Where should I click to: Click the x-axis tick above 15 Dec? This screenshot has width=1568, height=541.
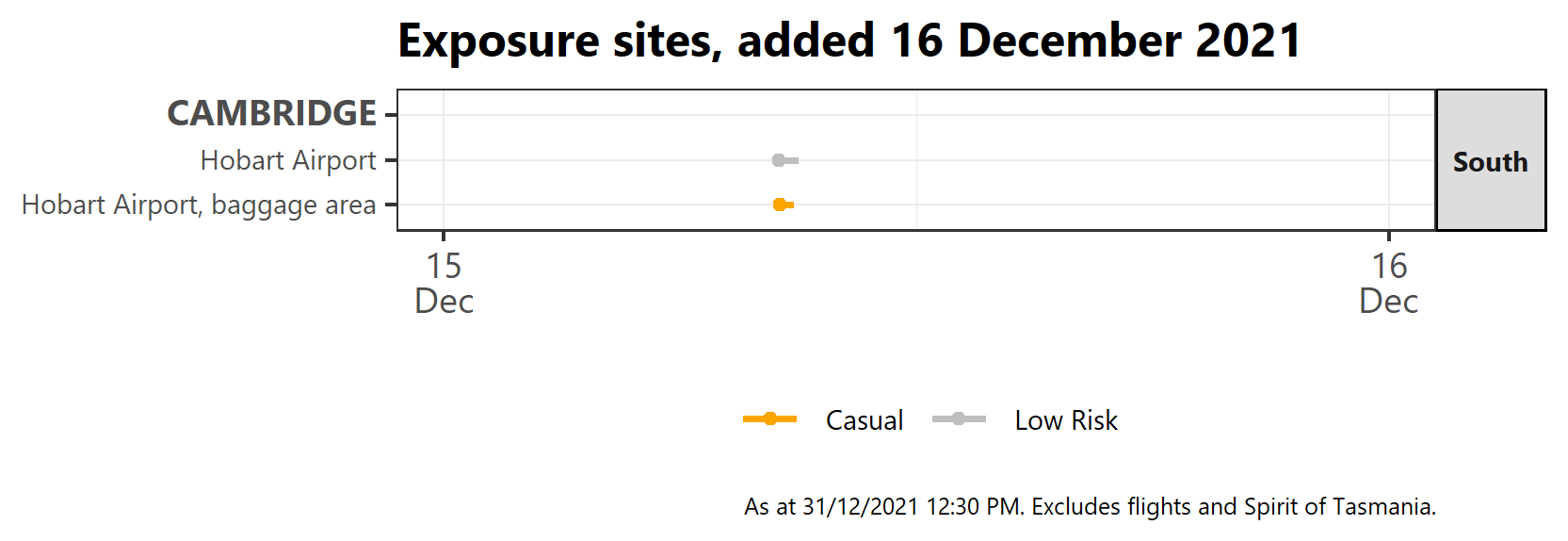click(x=444, y=236)
